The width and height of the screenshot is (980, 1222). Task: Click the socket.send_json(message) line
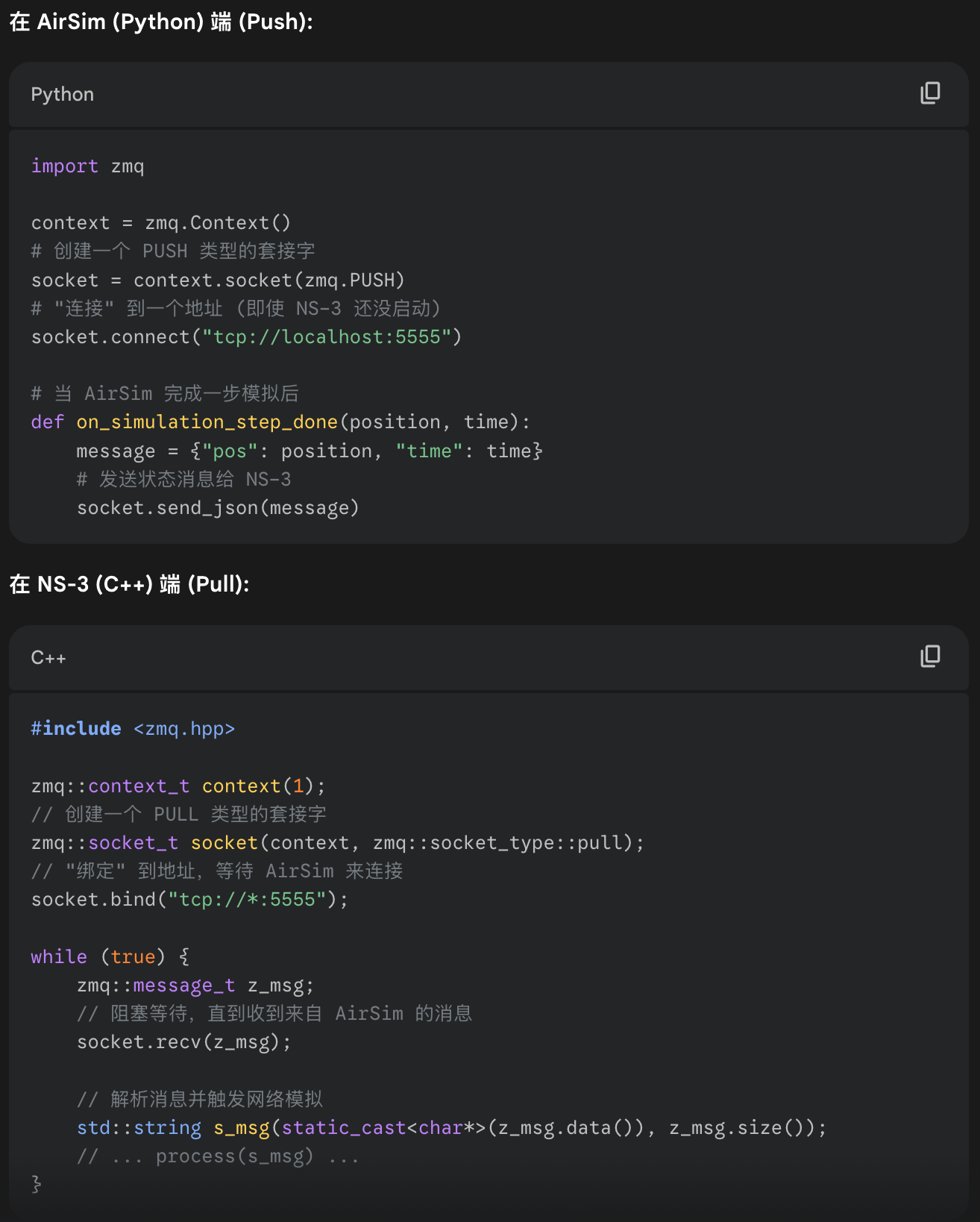click(x=218, y=508)
